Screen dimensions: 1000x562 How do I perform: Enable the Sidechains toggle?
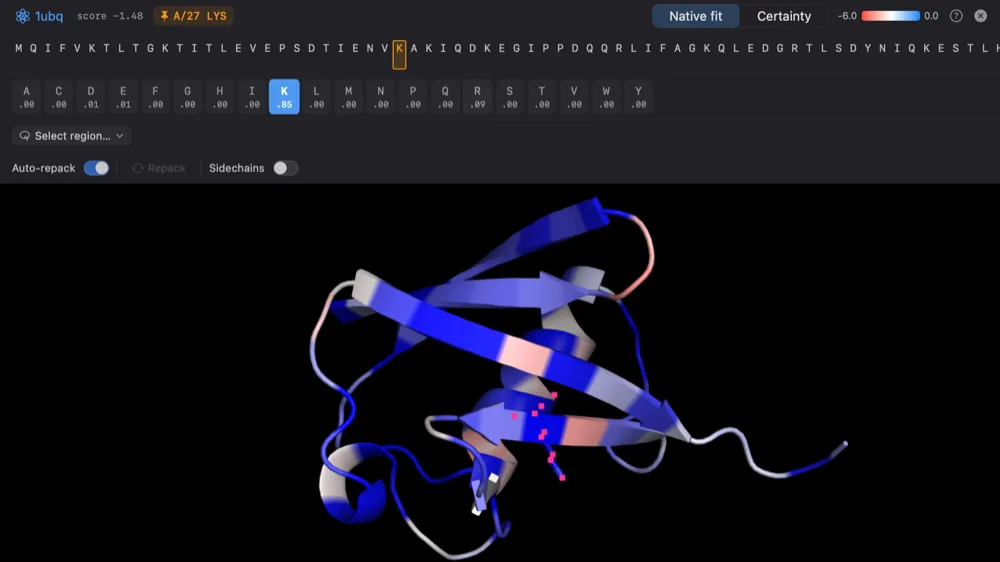(x=285, y=168)
